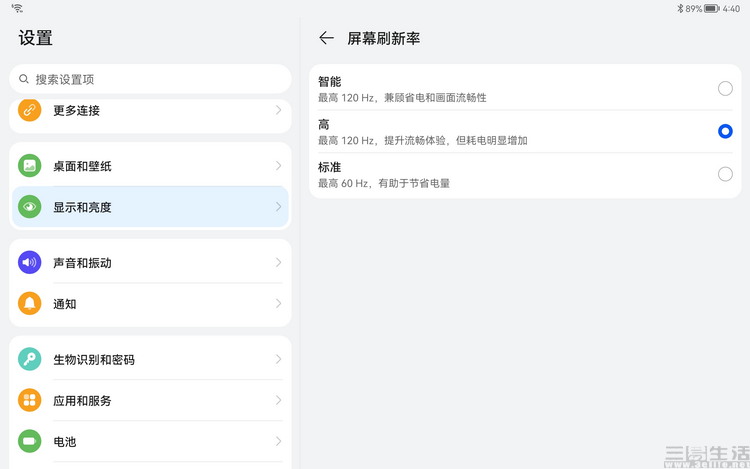
Task: Click the yellow bell icon for 通知
Action: pos(30,304)
